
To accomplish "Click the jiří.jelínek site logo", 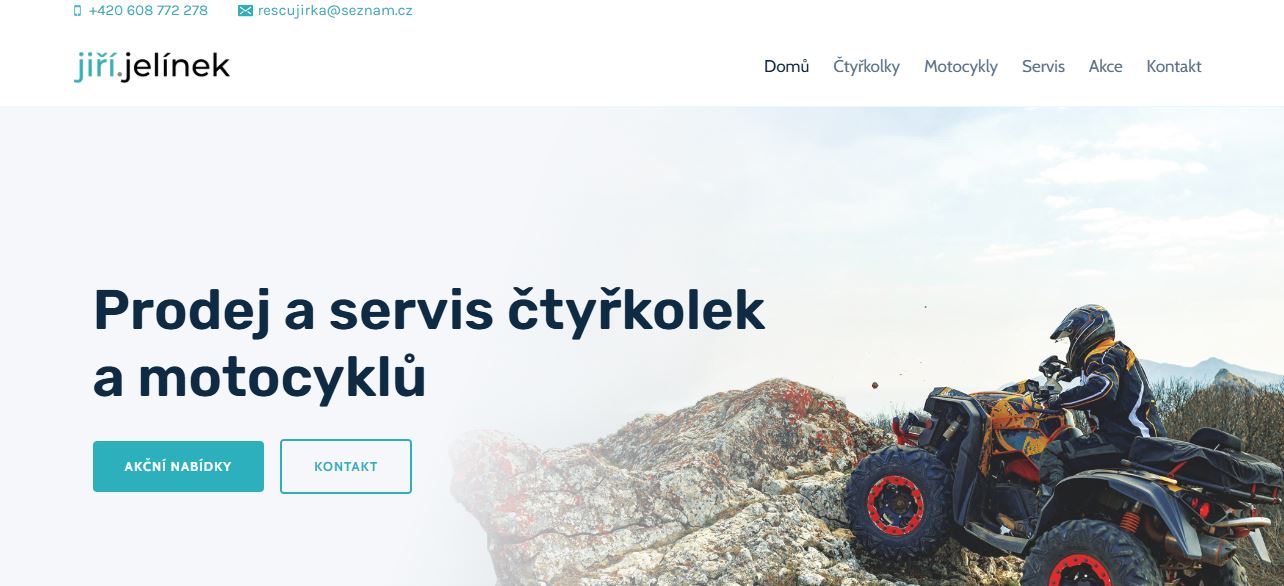I will pos(152,67).
